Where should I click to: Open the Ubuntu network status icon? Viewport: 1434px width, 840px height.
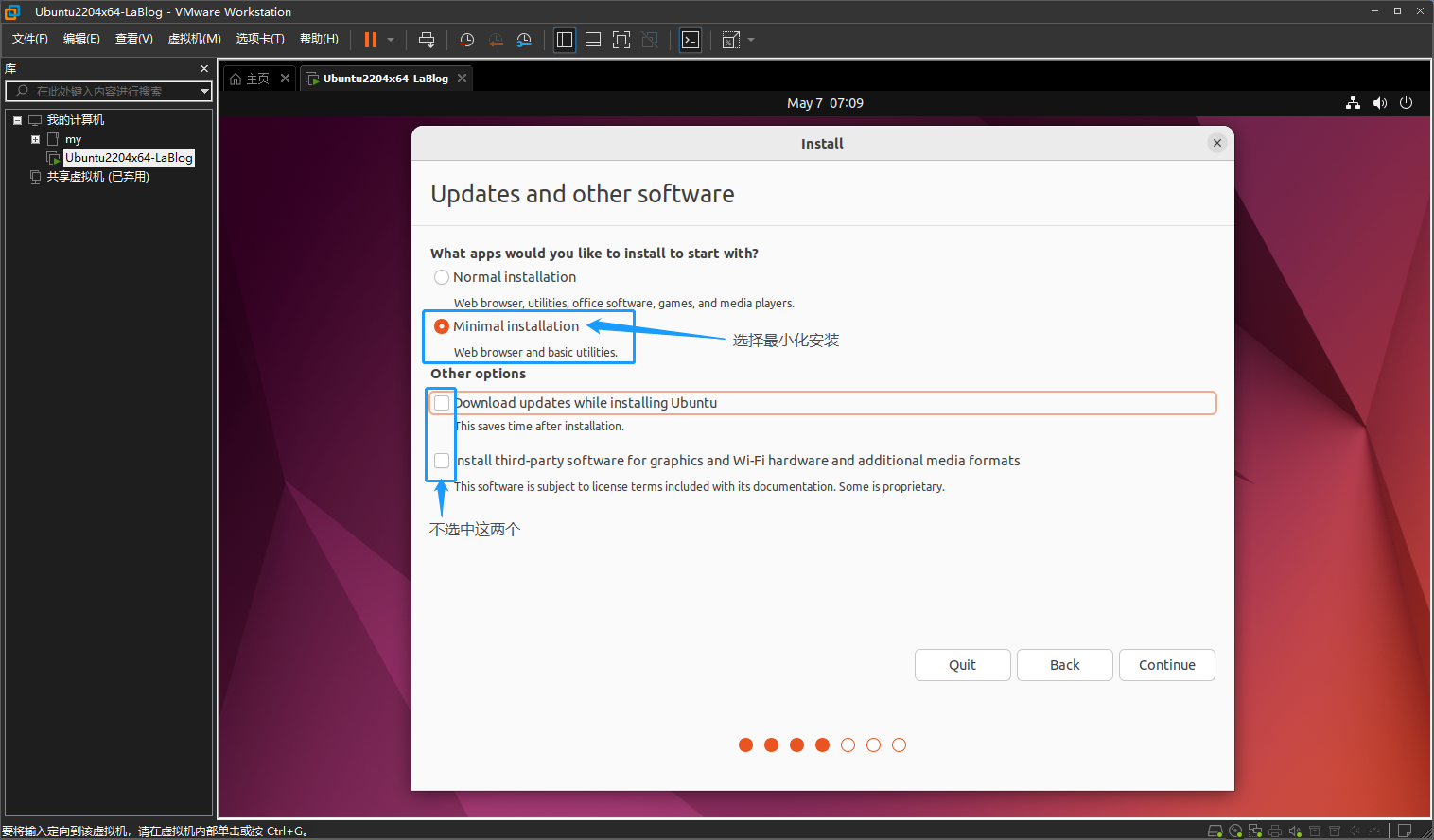tap(1353, 103)
